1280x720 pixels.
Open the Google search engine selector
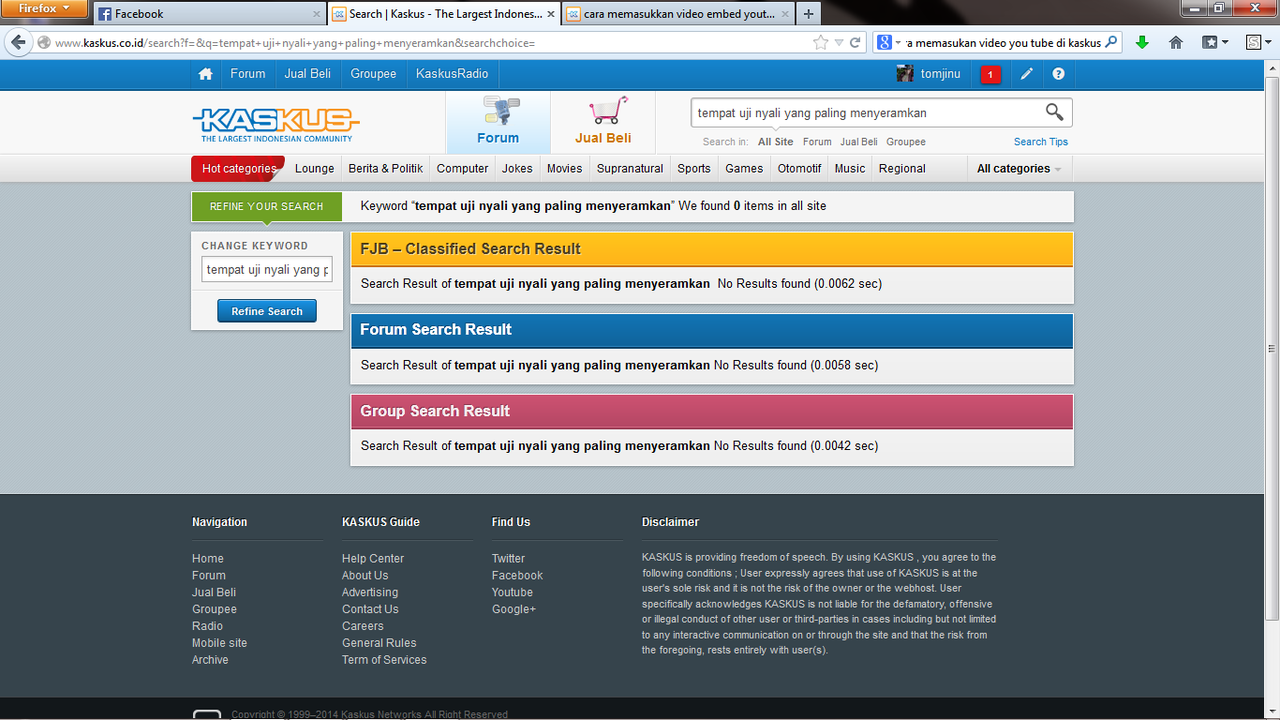click(889, 43)
